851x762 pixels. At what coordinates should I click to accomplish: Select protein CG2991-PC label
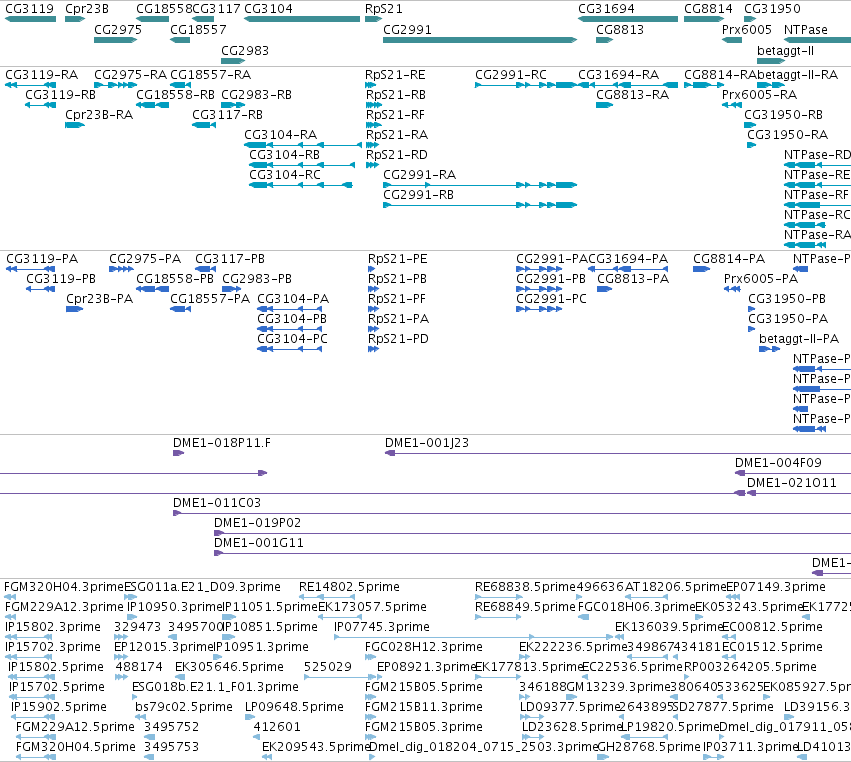pyautogui.click(x=551, y=299)
